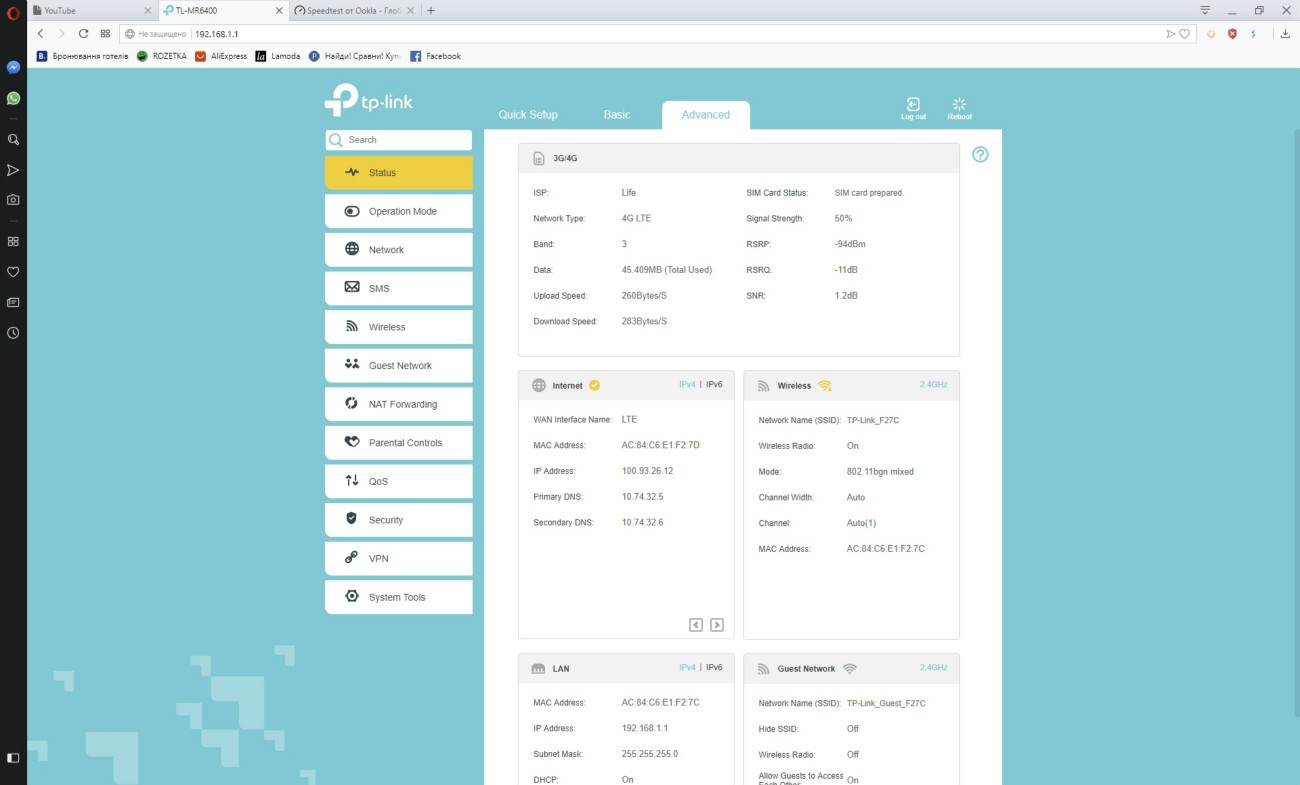The image size is (1300, 785).
Task: Show previous Internet connection with left arrow
Action: [x=696, y=625]
